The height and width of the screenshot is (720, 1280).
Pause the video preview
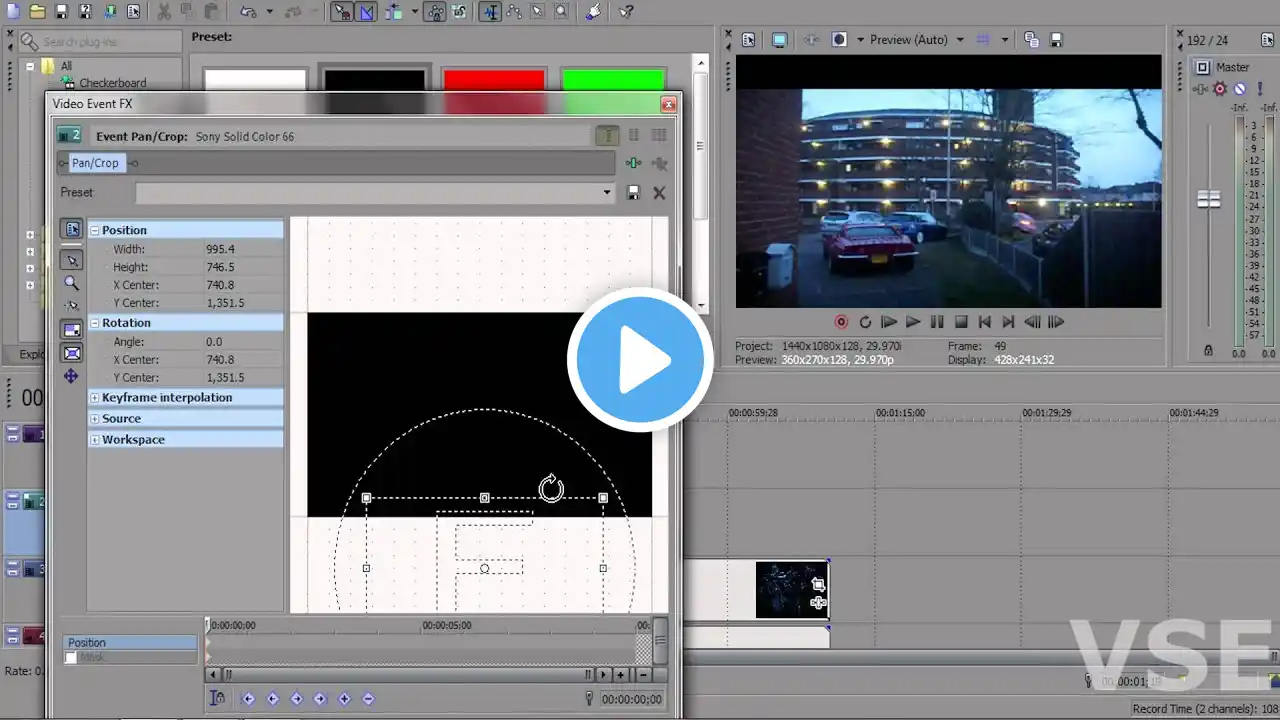pyautogui.click(x=937, y=322)
